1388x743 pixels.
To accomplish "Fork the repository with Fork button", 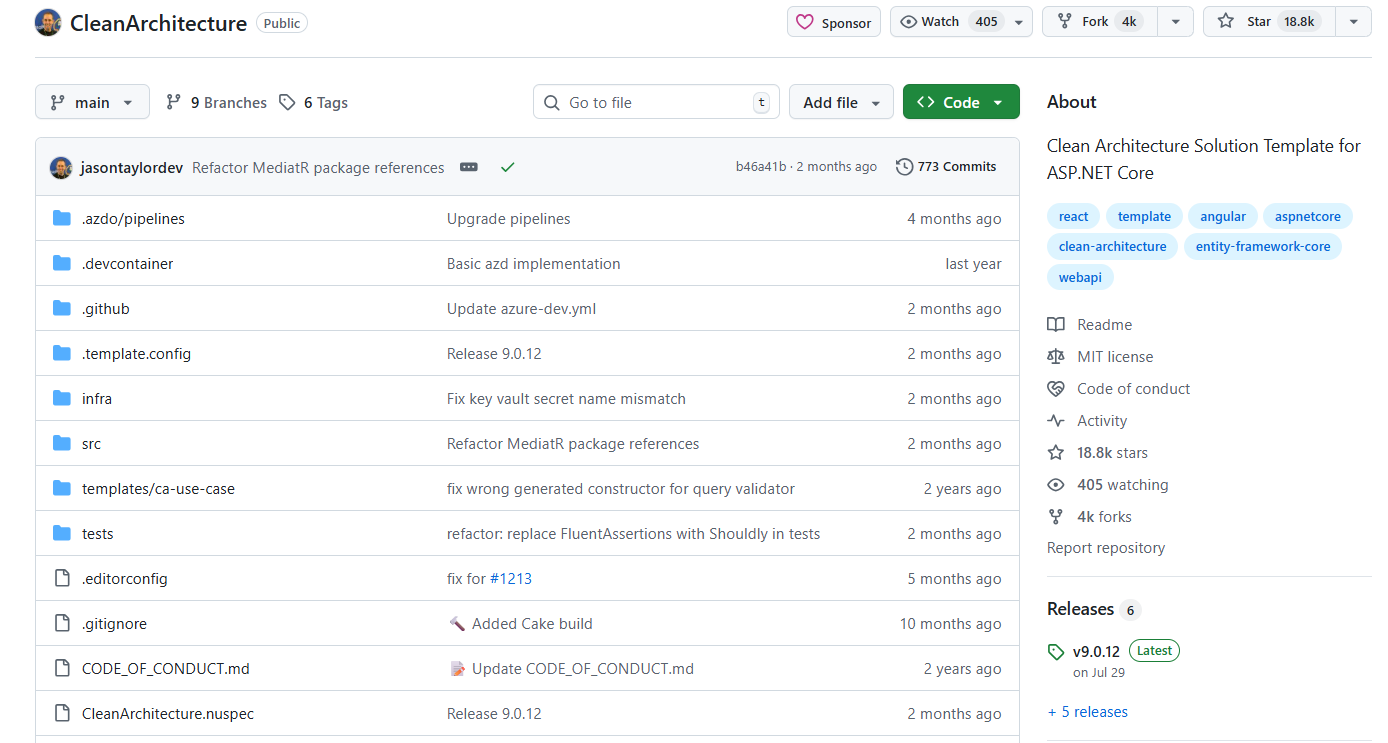I will pos(1100,21).
